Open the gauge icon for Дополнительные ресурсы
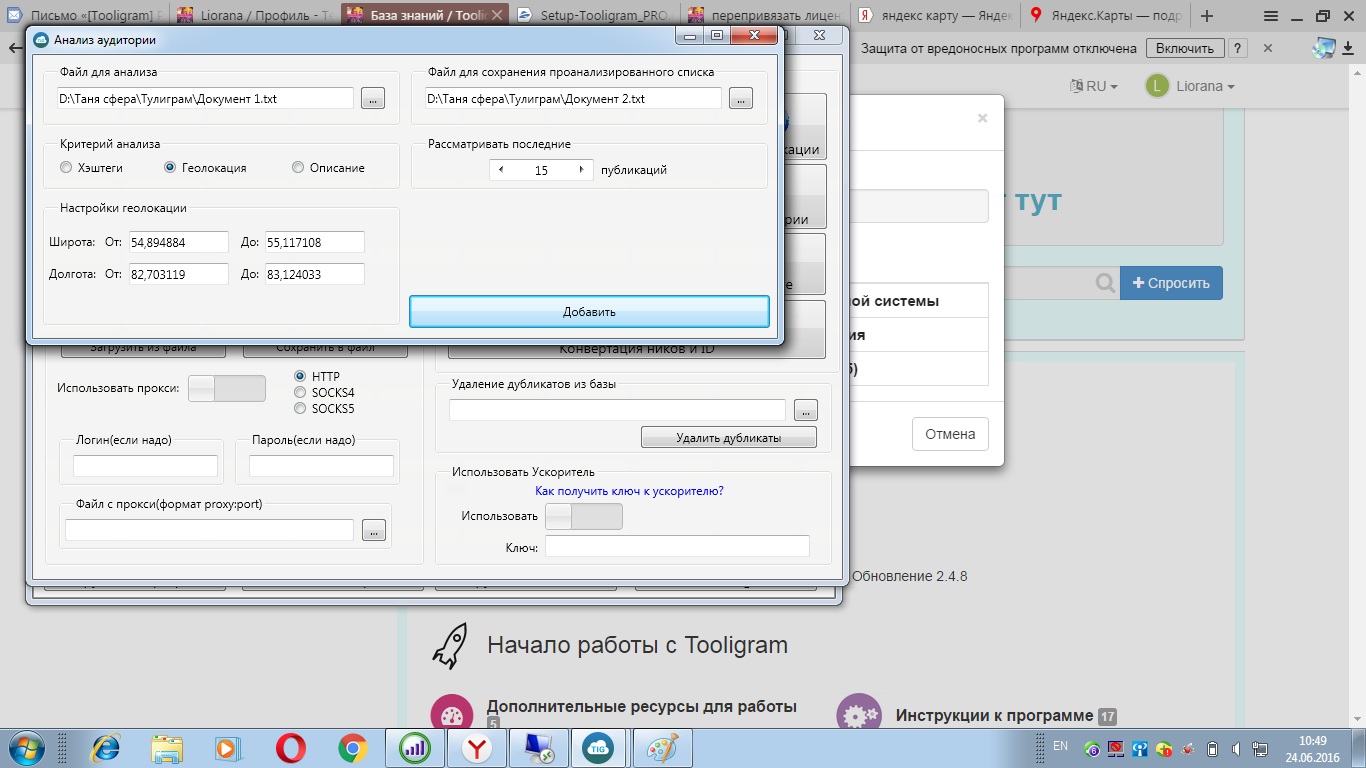Screen dimensions: 1366x768 click(451, 714)
